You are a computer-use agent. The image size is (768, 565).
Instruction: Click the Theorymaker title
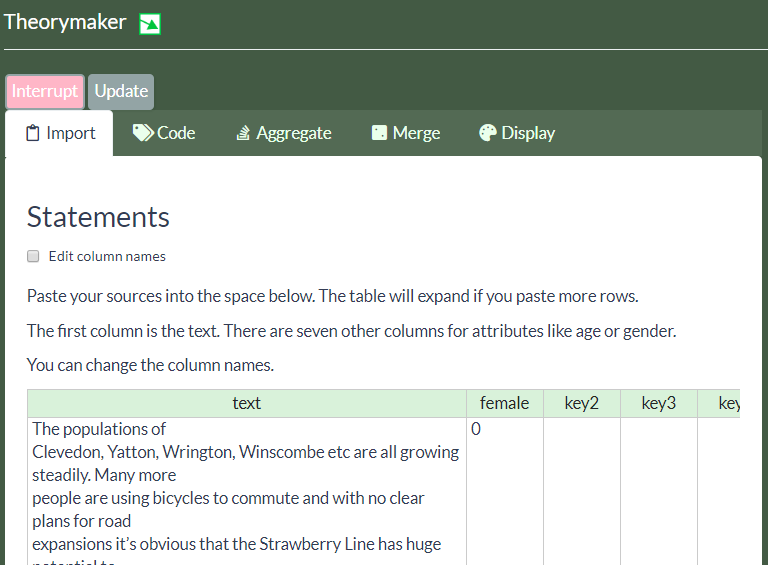click(x=65, y=22)
